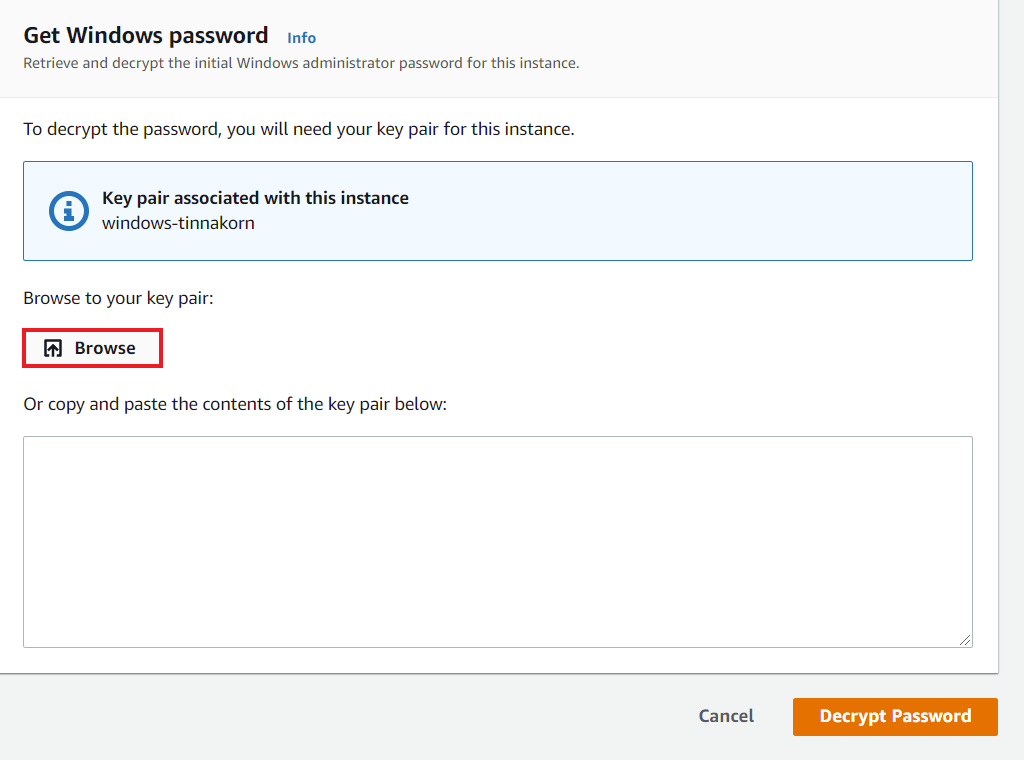Viewport: 1024px width, 760px height.
Task: Click the 'Or copy and paste' label
Action: (x=235, y=404)
